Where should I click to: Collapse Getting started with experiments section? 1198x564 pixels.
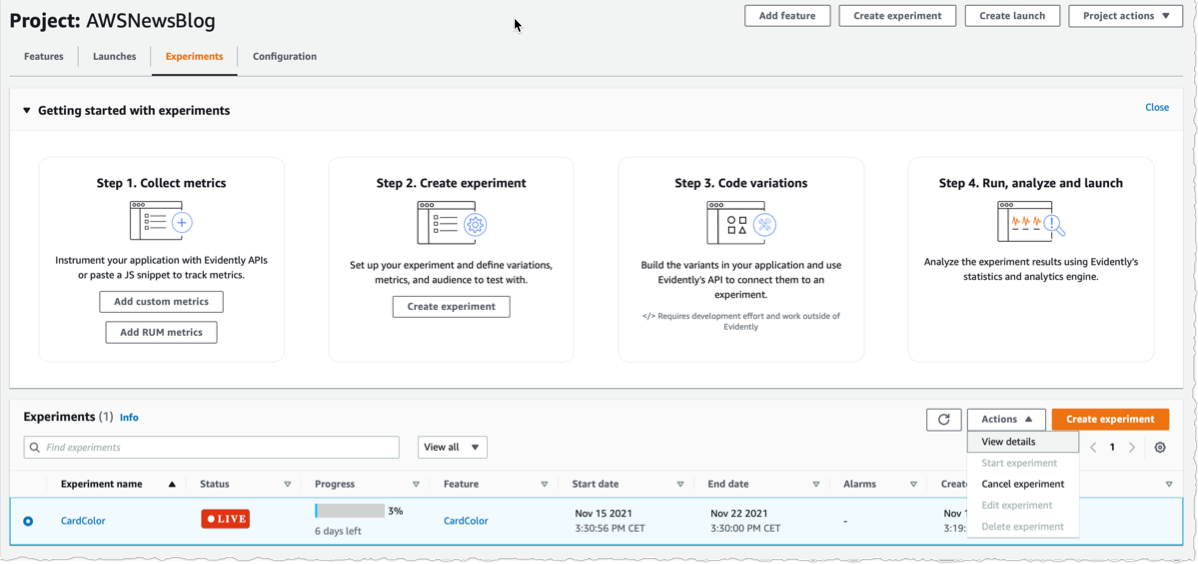click(x=28, y=111)
